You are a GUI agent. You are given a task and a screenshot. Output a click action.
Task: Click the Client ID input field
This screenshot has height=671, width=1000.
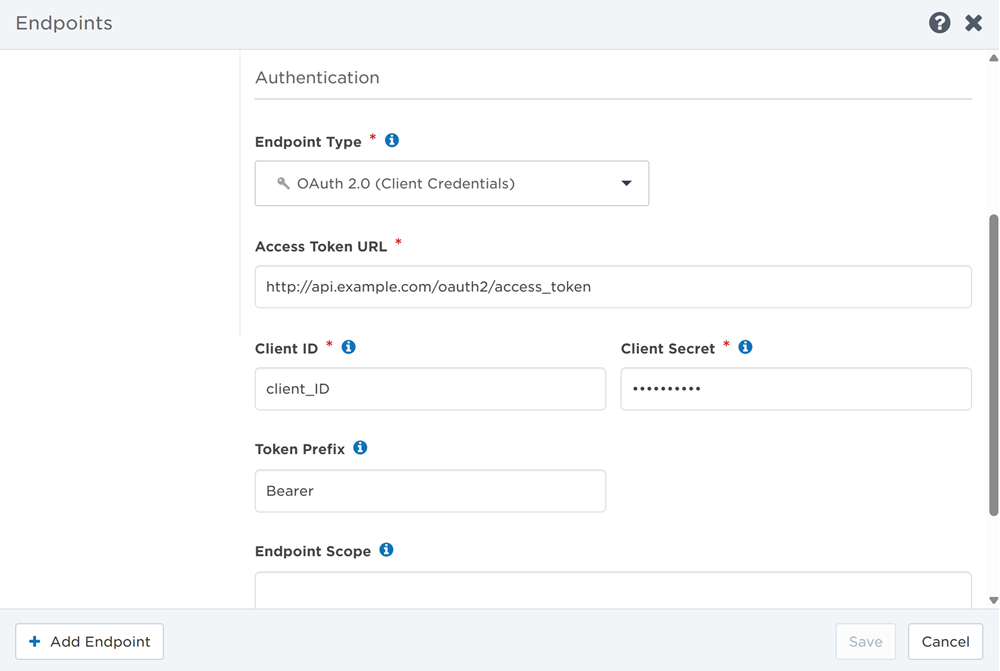[430, 389]
